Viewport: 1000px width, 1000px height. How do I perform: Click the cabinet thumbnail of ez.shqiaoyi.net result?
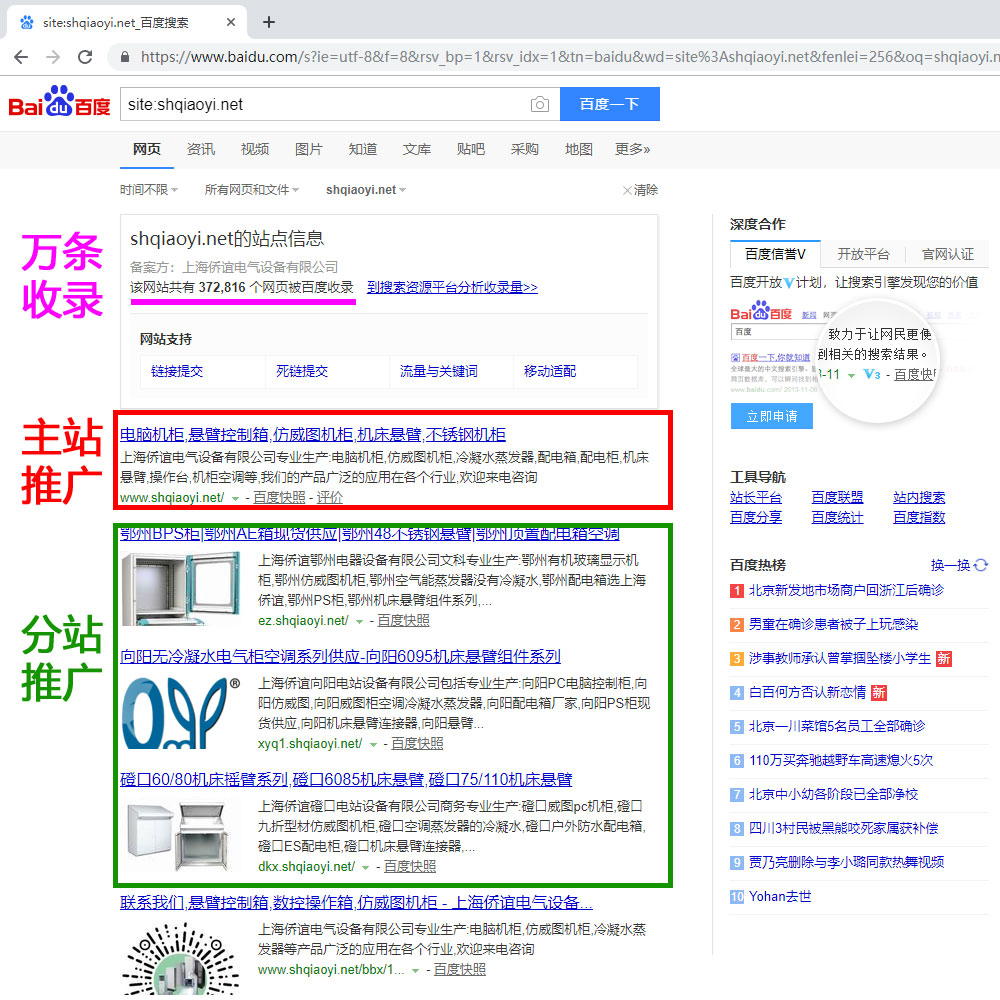click(181, 589)
